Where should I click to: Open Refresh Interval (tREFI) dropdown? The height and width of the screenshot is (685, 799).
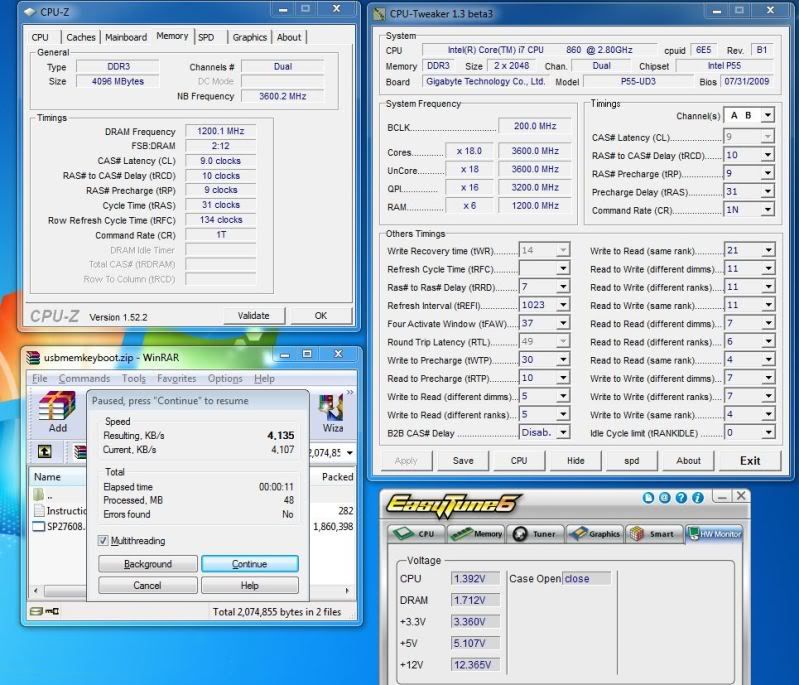(563, 305)
